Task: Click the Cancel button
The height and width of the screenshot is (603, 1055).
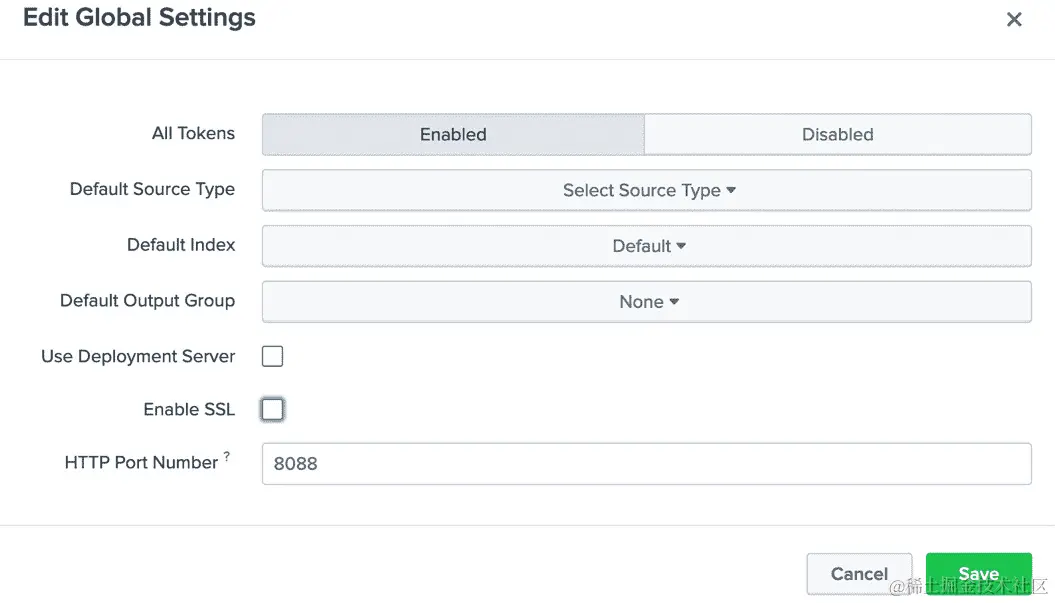Action: coord(859,574)
